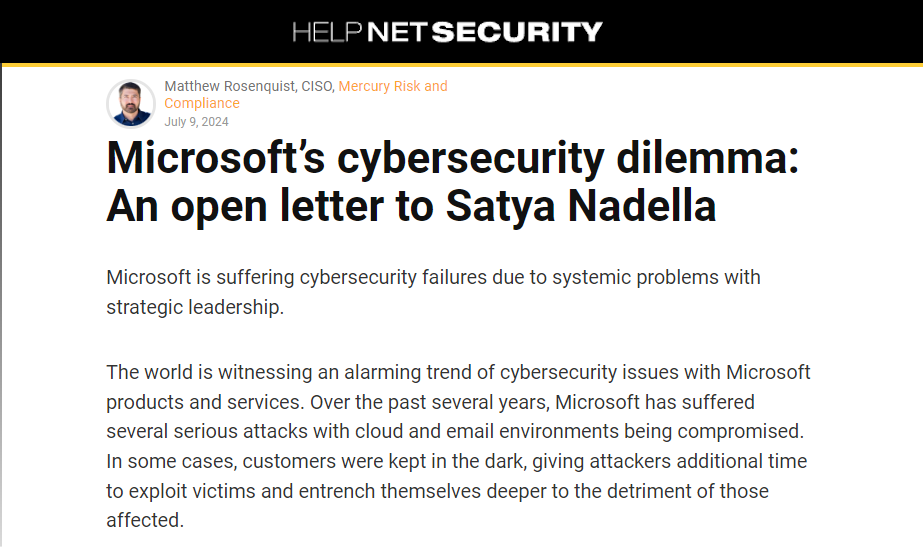Click 'Satya Nadella' in the headline
923x554 pixels.
[x=580, y=206]
